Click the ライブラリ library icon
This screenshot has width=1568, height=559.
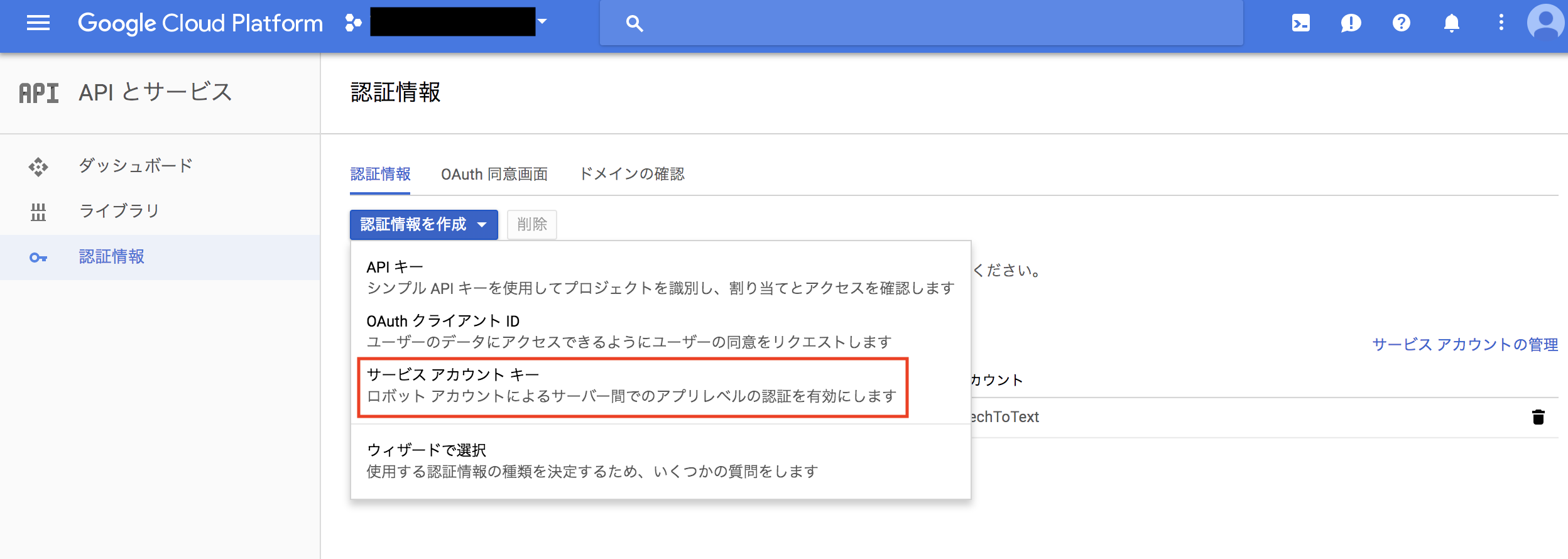[x=38, y=212]
